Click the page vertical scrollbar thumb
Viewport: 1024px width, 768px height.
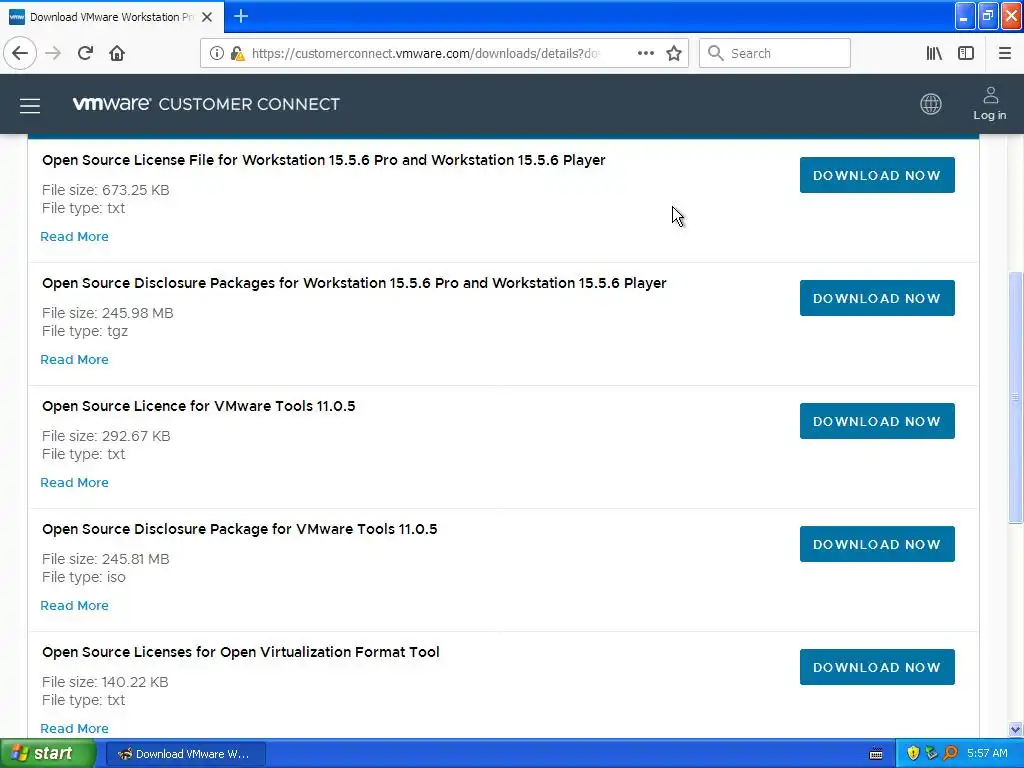1015,397
